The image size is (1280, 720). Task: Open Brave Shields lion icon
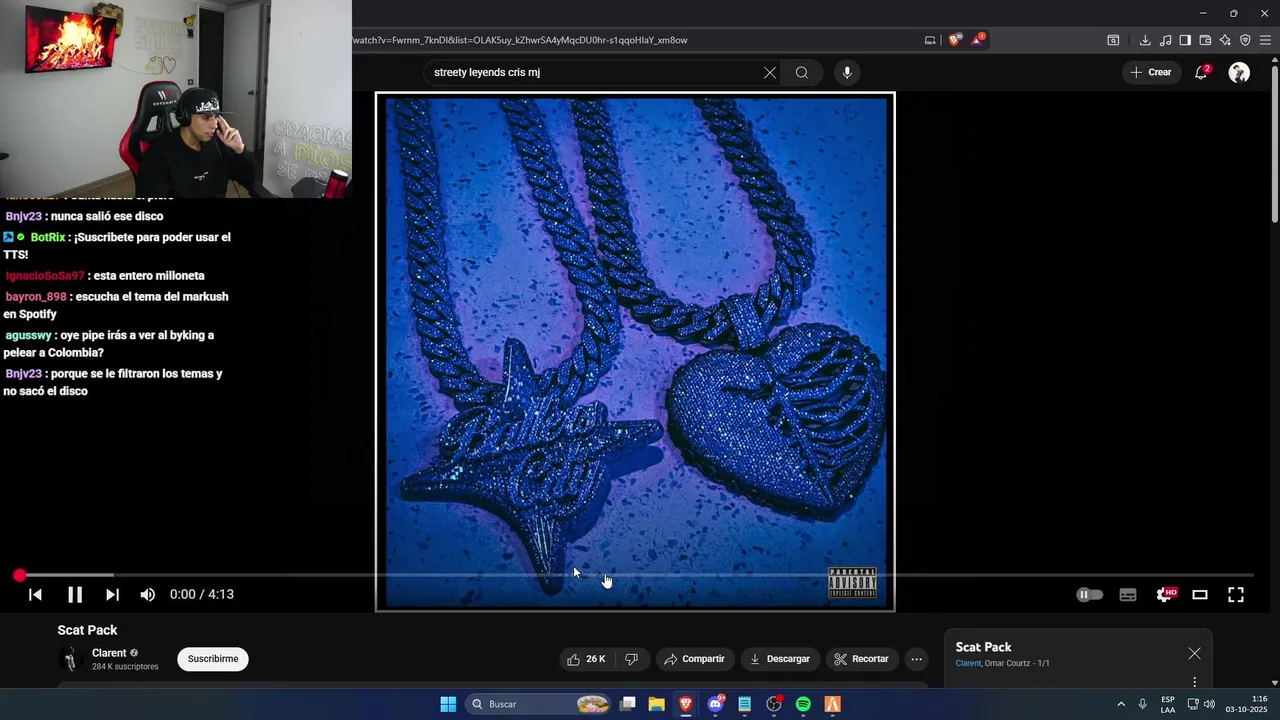coord(954,40)
